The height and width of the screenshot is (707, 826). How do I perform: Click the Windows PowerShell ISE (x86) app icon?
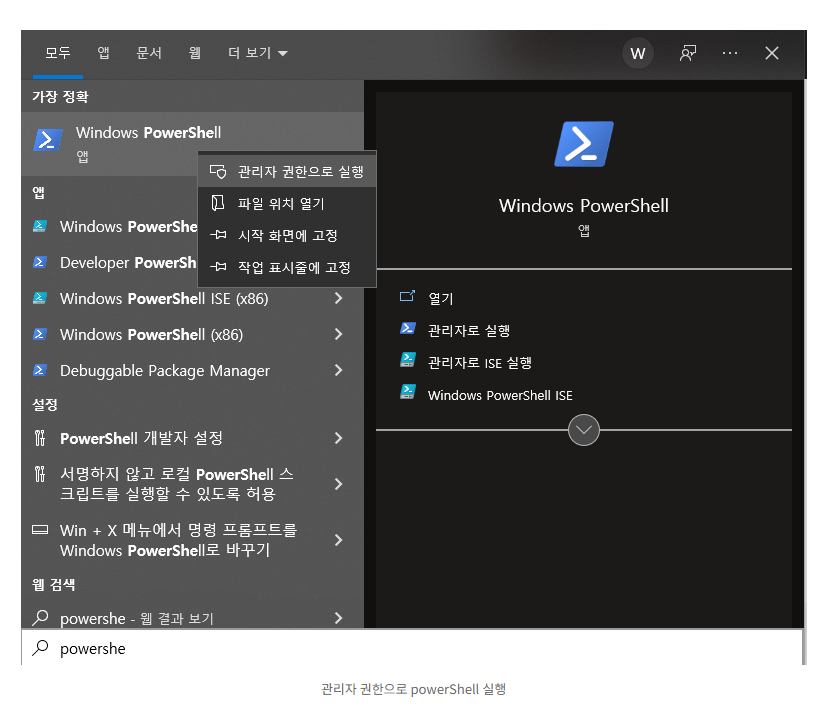coord(40,298)
